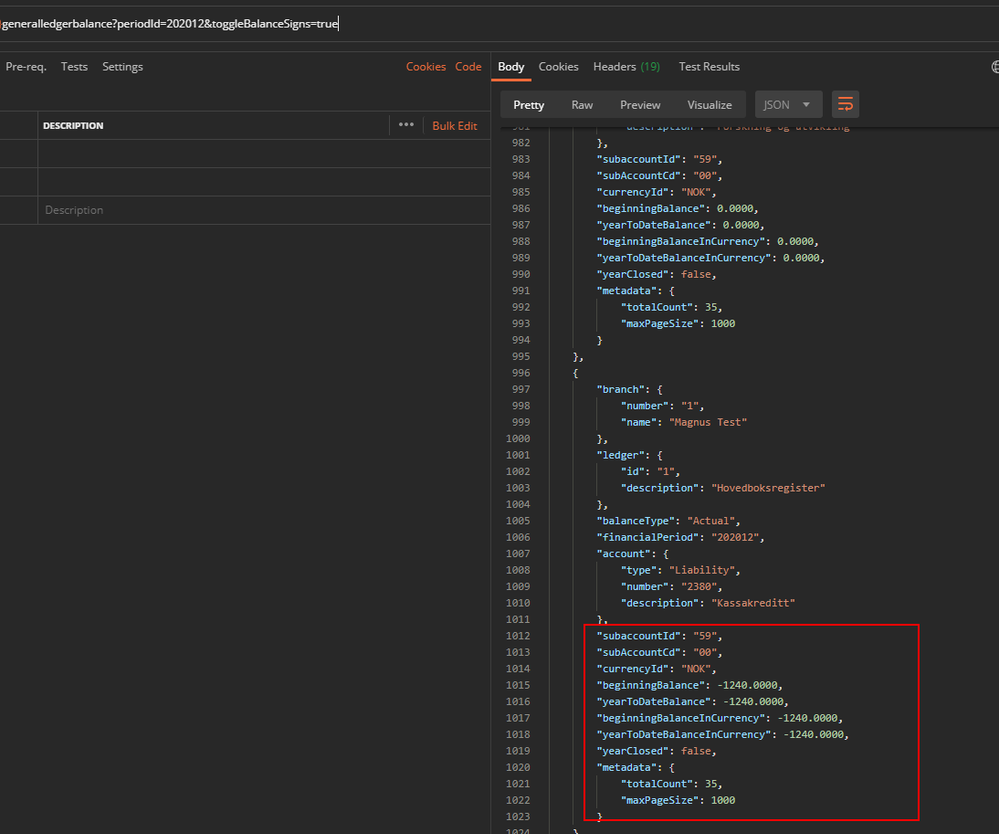Switch to the Raw response view
This screenshot has width=999, height=834.
(582, 105)
